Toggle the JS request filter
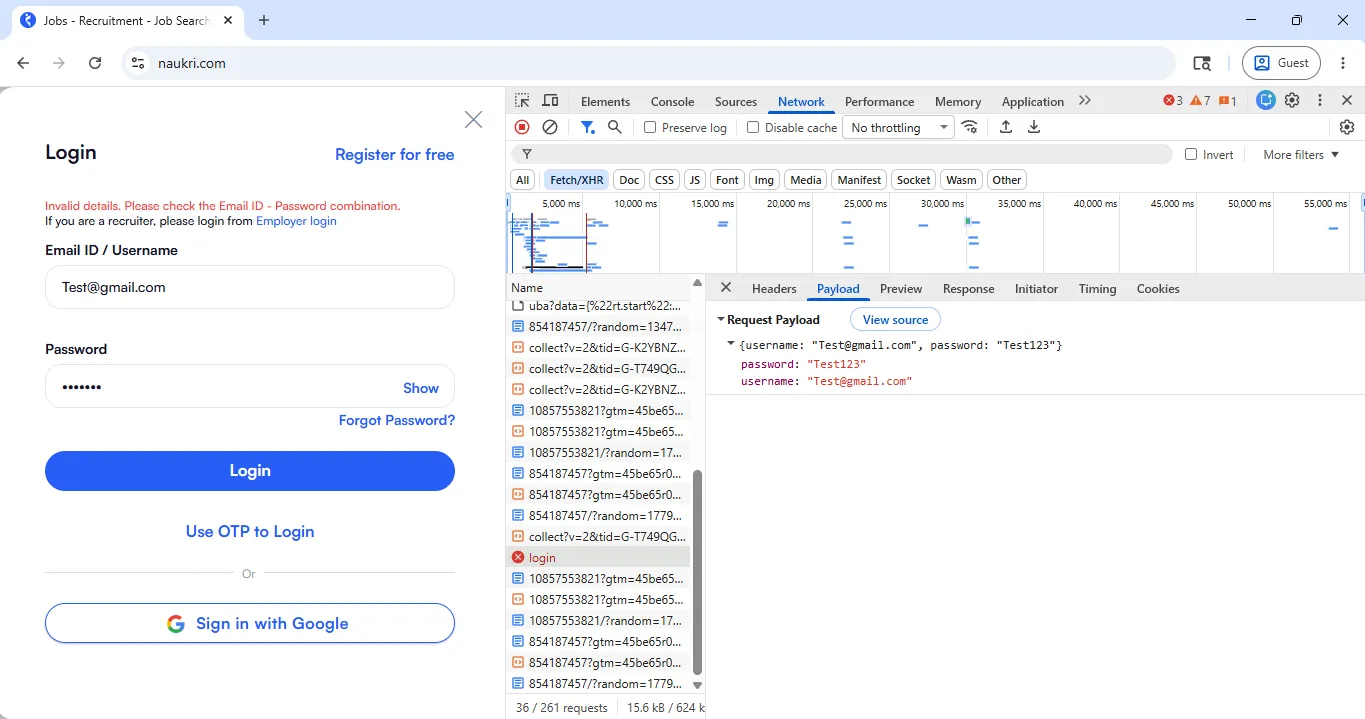This screenshot has height=719, width=1365. point(694,180)
